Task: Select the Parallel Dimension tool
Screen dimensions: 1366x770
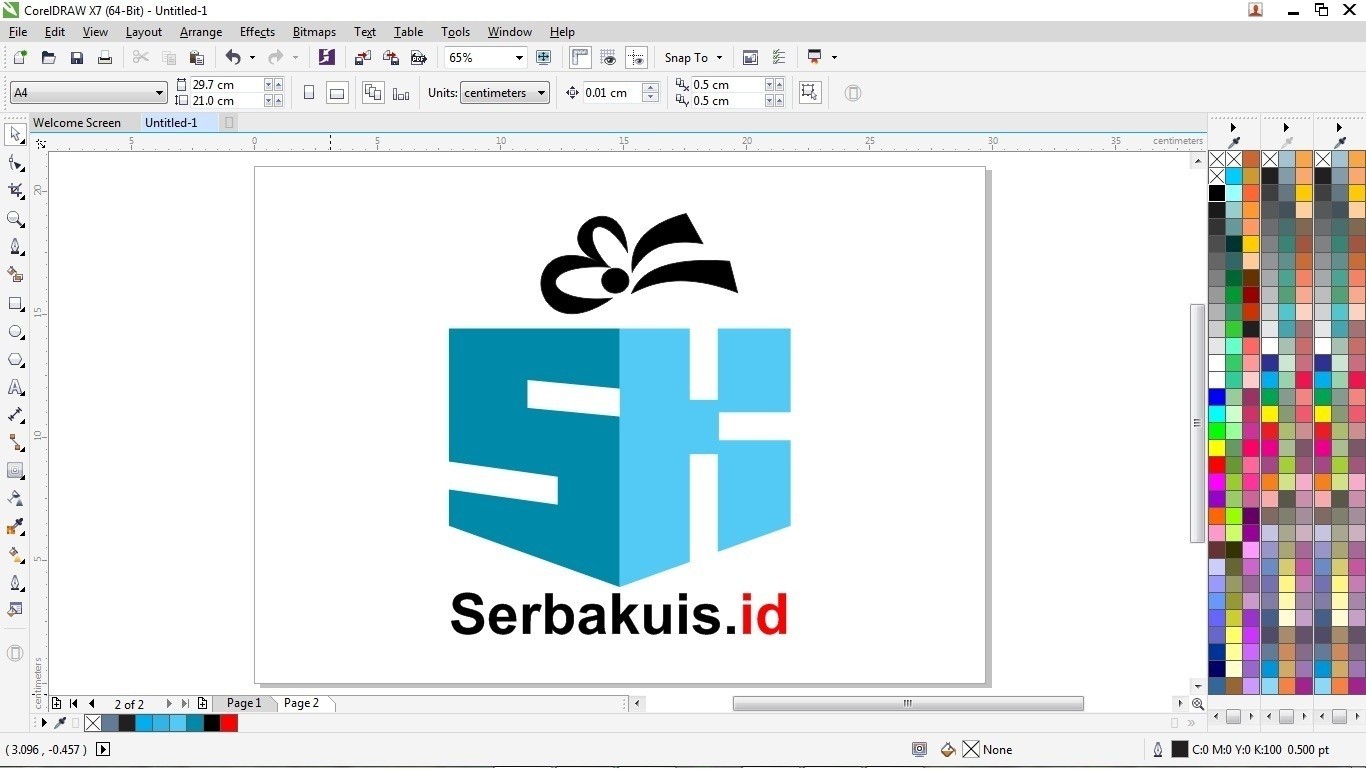Action: 15,415
